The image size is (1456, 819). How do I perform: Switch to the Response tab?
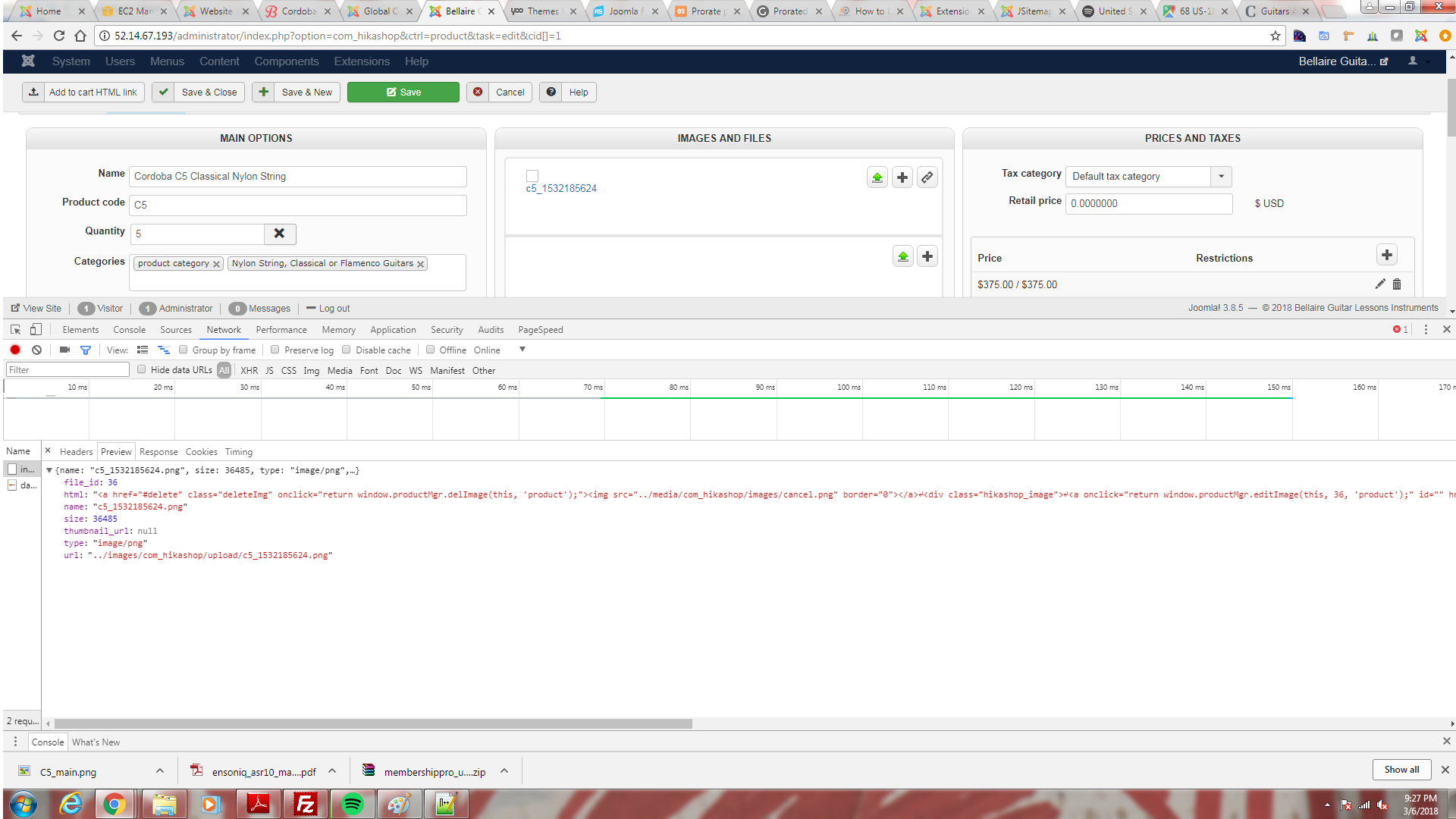coord(158,452)
